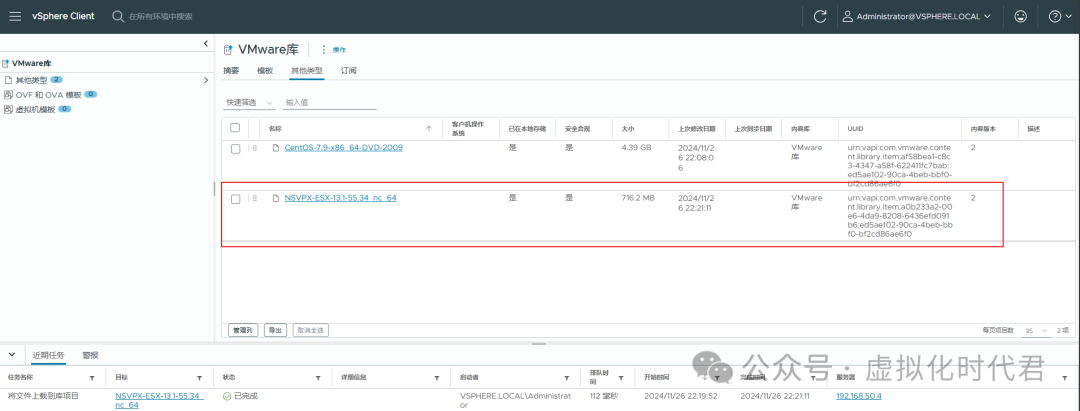Click file icon beside NSVPX-ESX-13.1-55.34_nc_64
This screenshot has height=411, width=1080.
276,198
